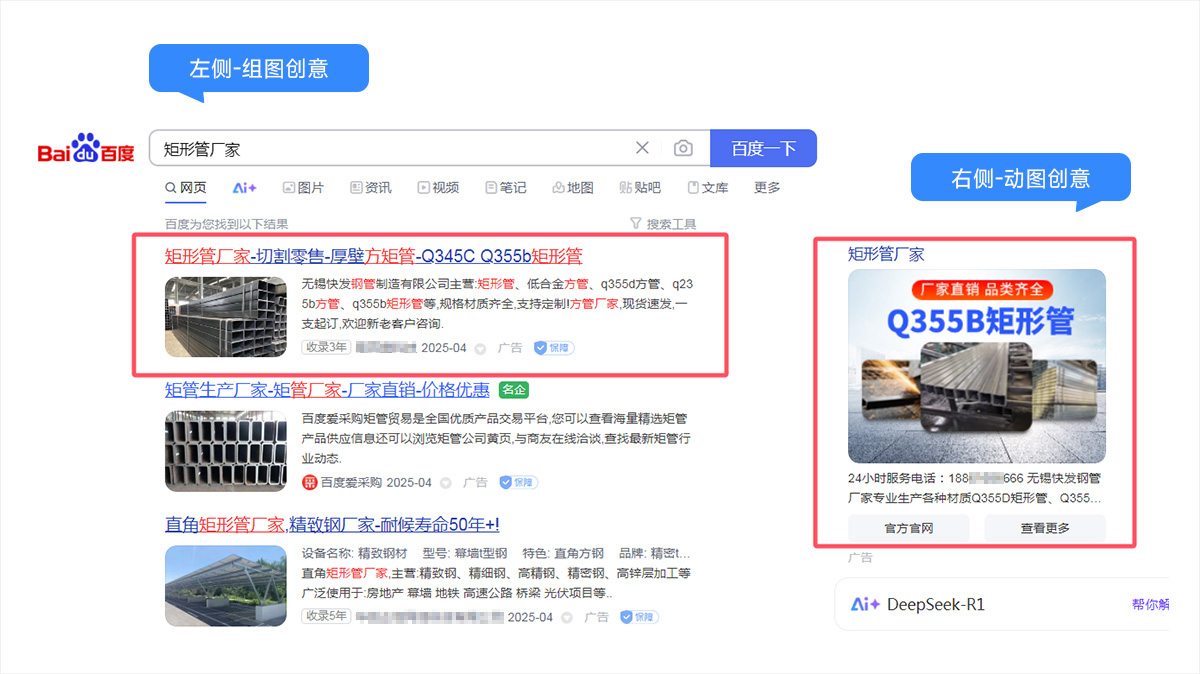Open the 贴吧 tab
Screen dimensions: 1200x674
(x=640, y=188)
